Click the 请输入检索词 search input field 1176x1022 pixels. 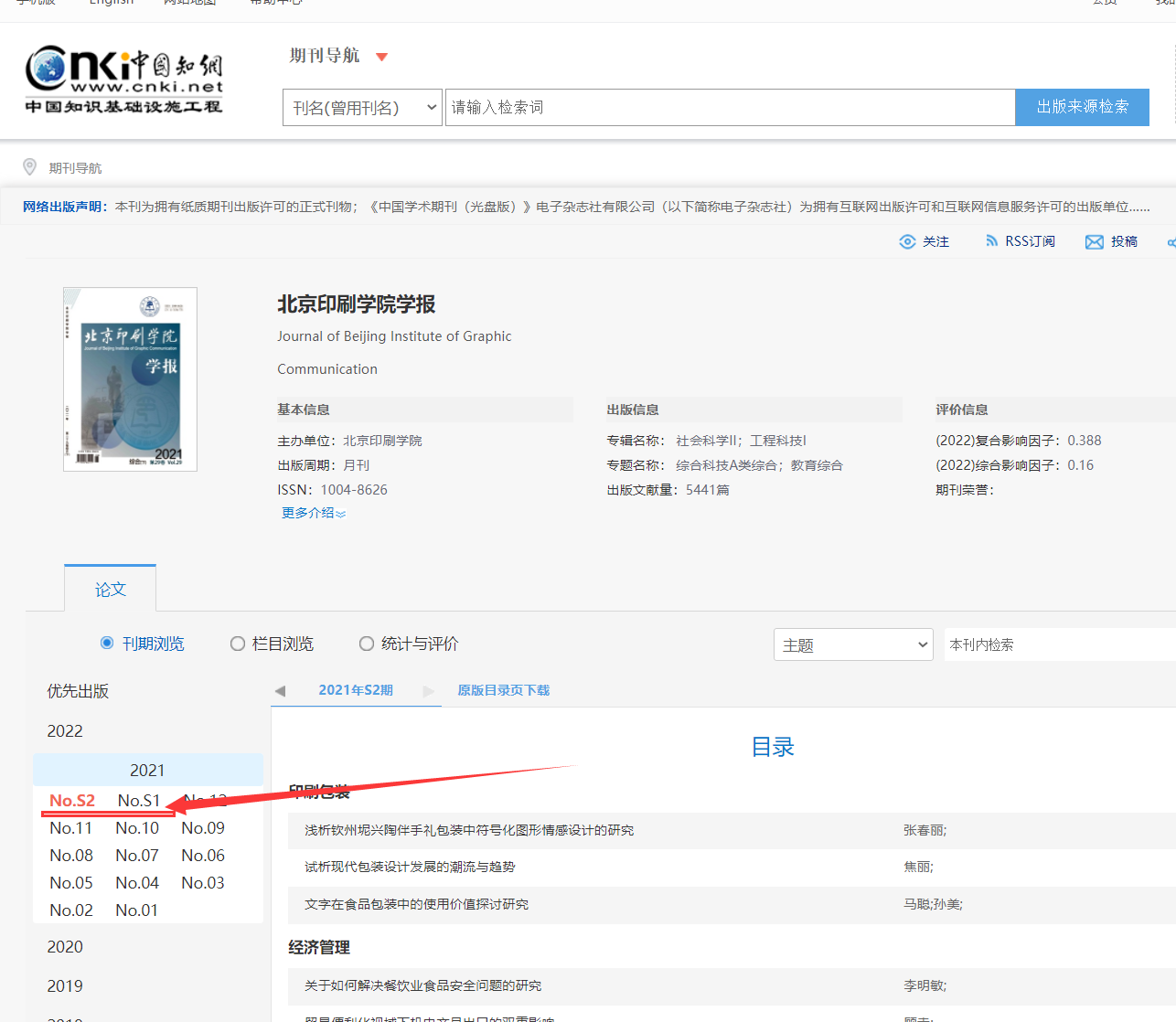pos(730,108)
